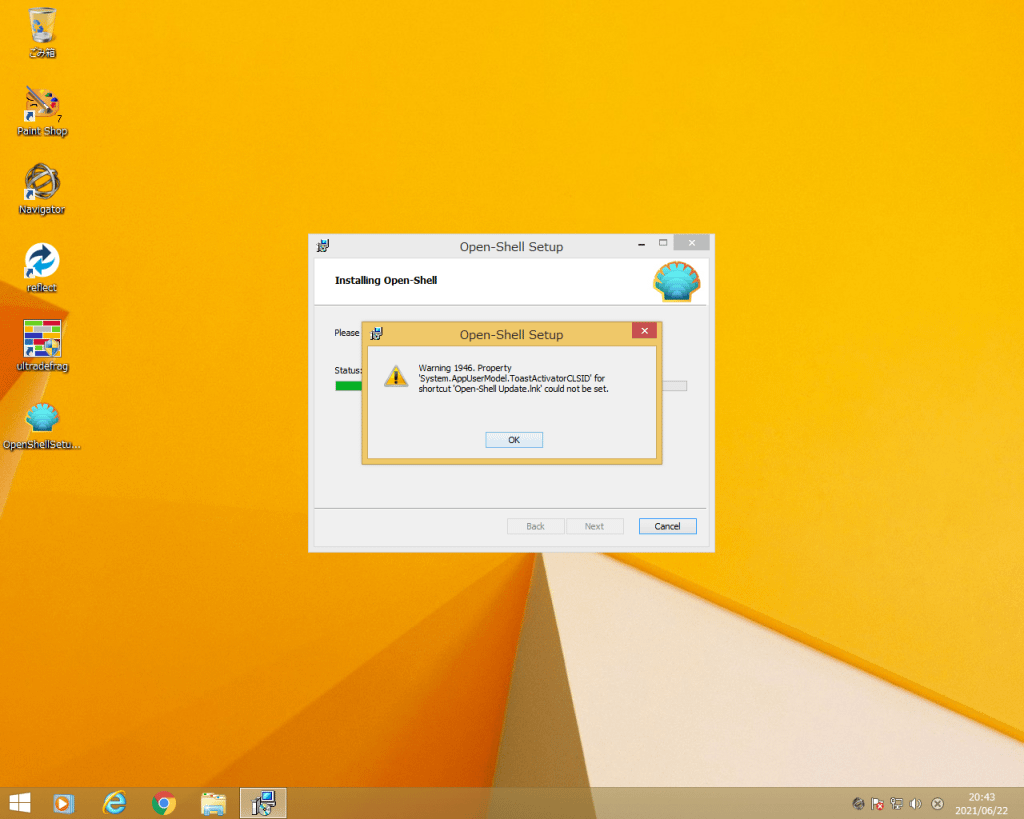Click the installer icon in warning dialog title bar
This screenshot has height=819, width=1024.
376,334
